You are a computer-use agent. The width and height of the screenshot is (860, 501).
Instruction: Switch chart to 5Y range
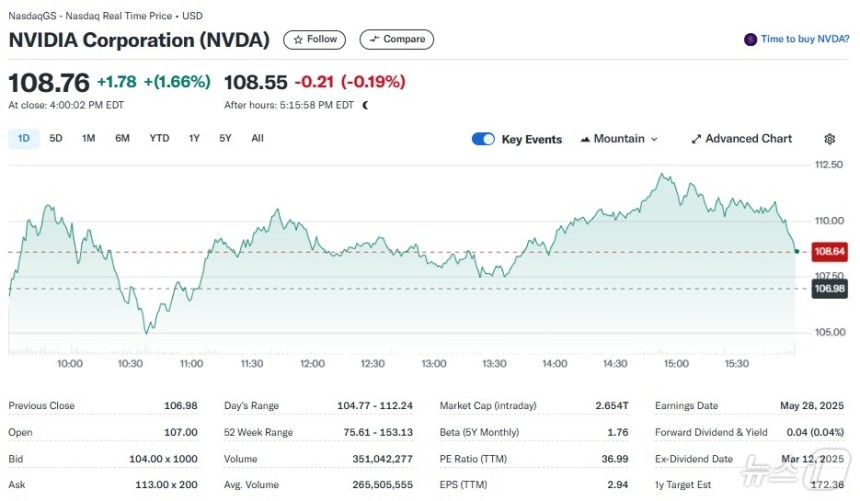225,138
